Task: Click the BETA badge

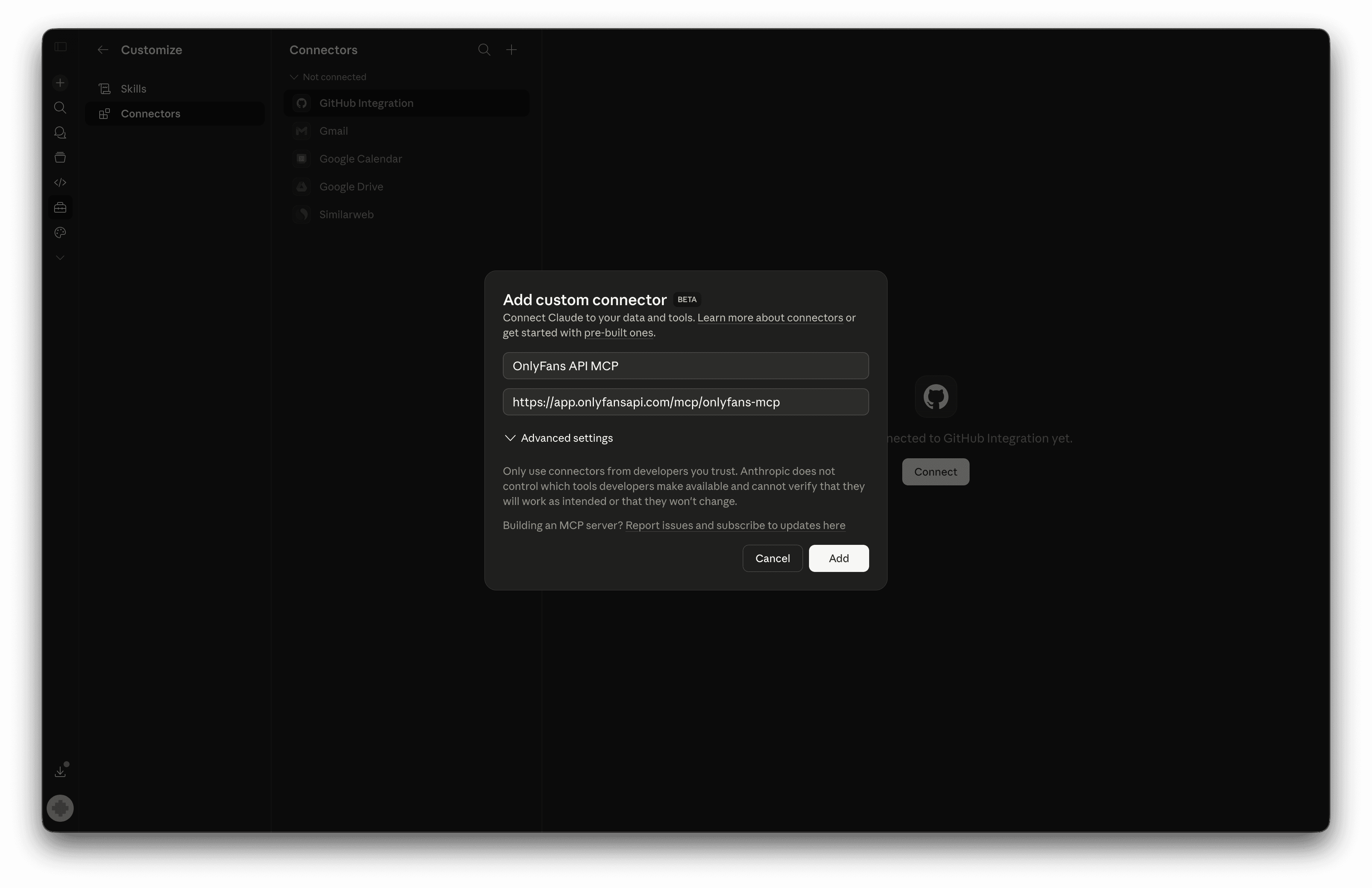Action: pos(687,300)
